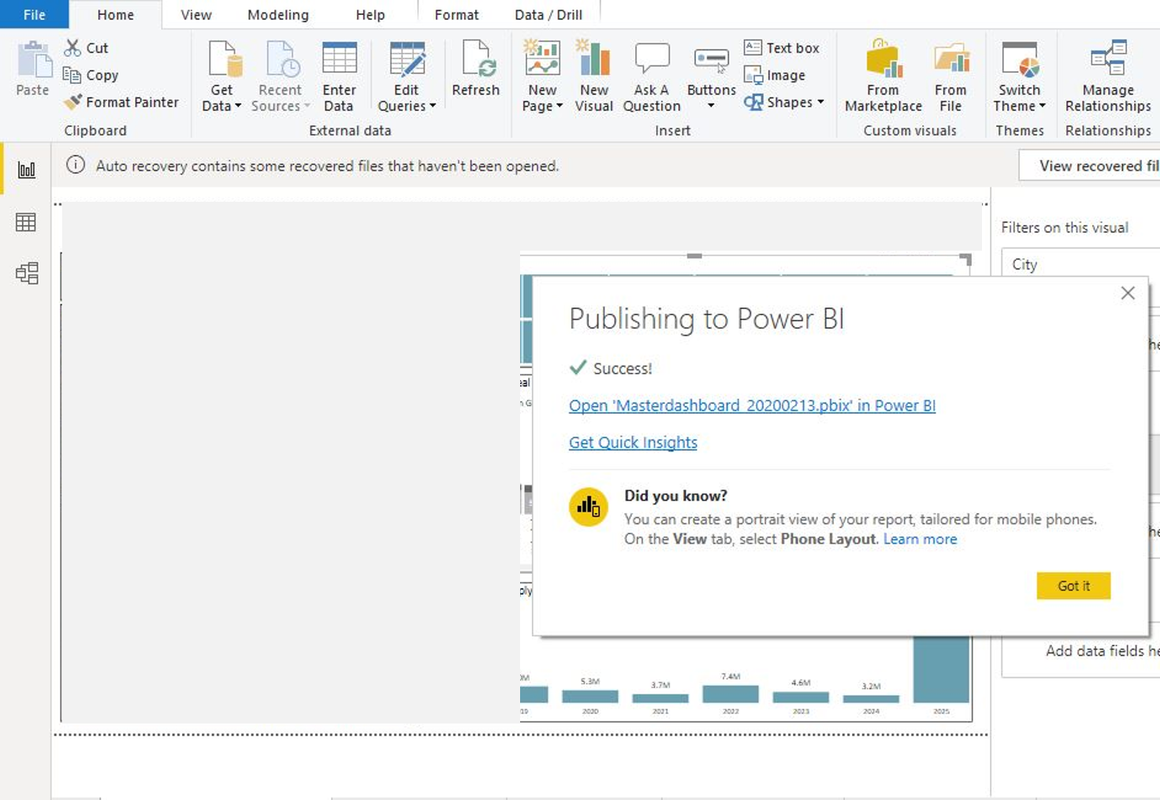Select the Home ribbon tab
Viewport: 1160px width, 800px height.
click(115, 15)
